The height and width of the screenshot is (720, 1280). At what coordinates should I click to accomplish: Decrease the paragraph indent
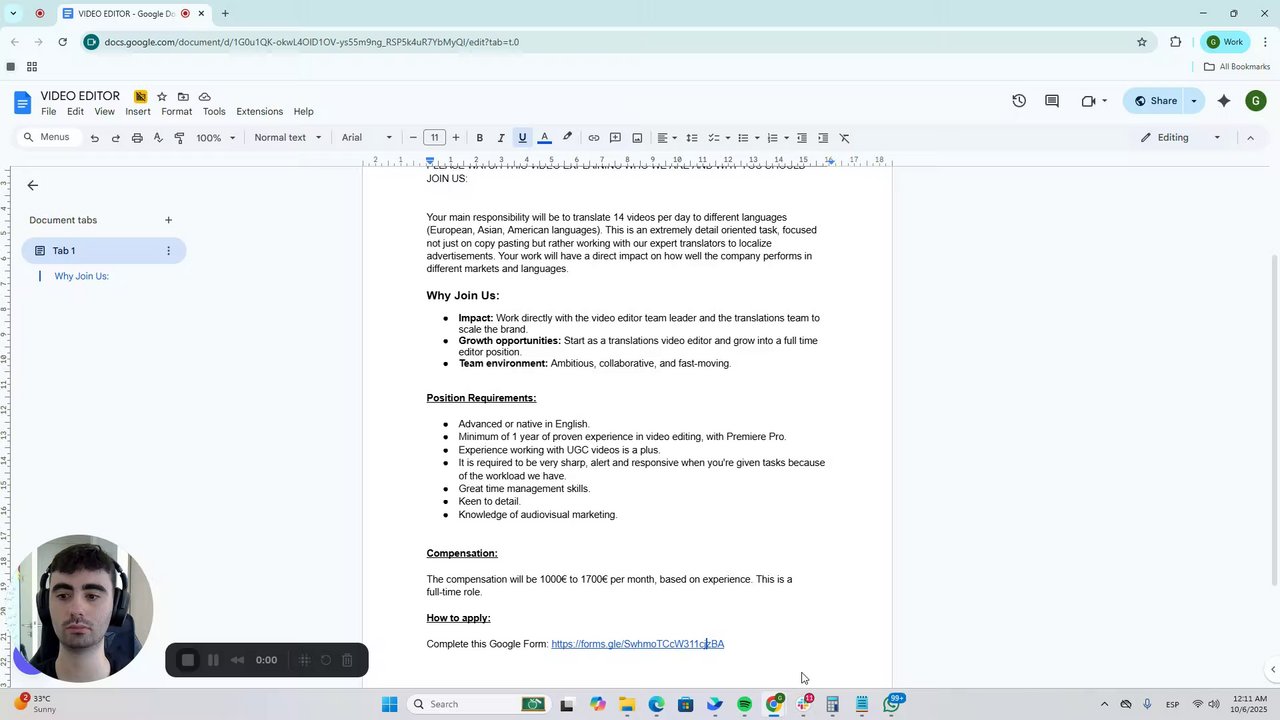[x=802, y=138]
